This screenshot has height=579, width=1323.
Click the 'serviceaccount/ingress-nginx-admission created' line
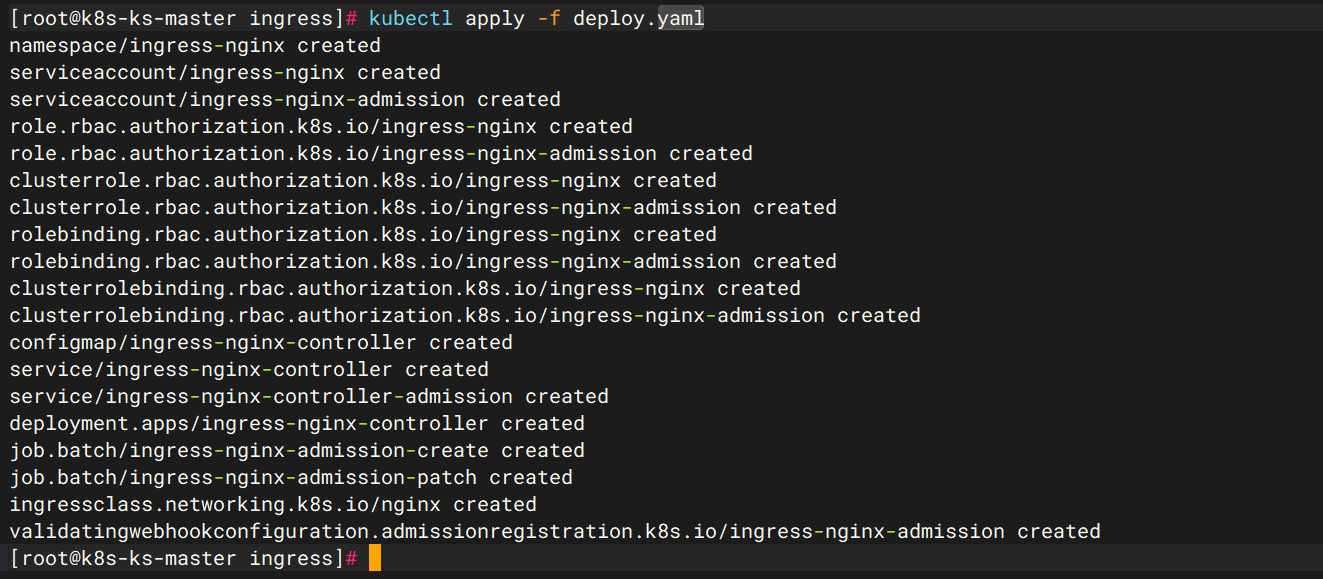tap(285, 100)
